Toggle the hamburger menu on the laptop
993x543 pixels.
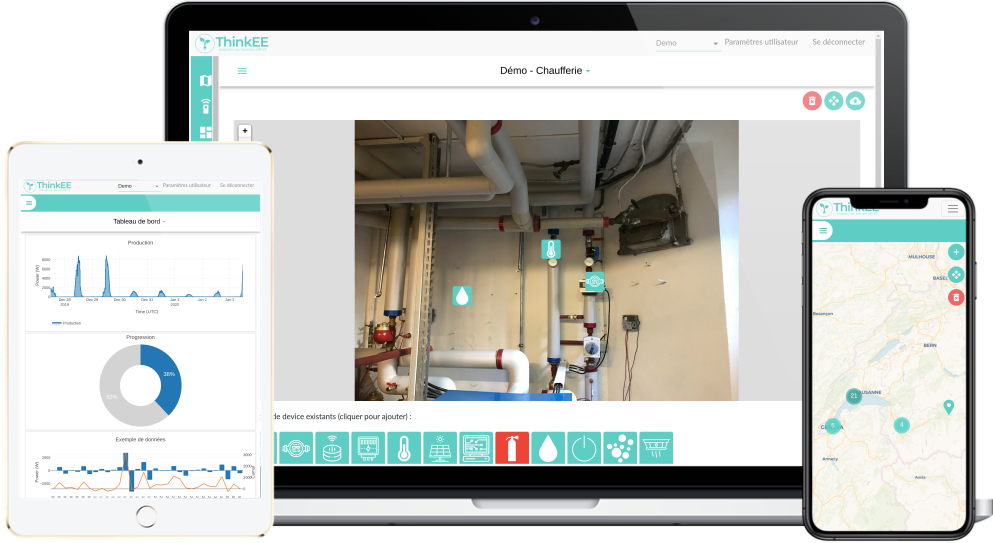pyautogui.click(x=242, y=71)
